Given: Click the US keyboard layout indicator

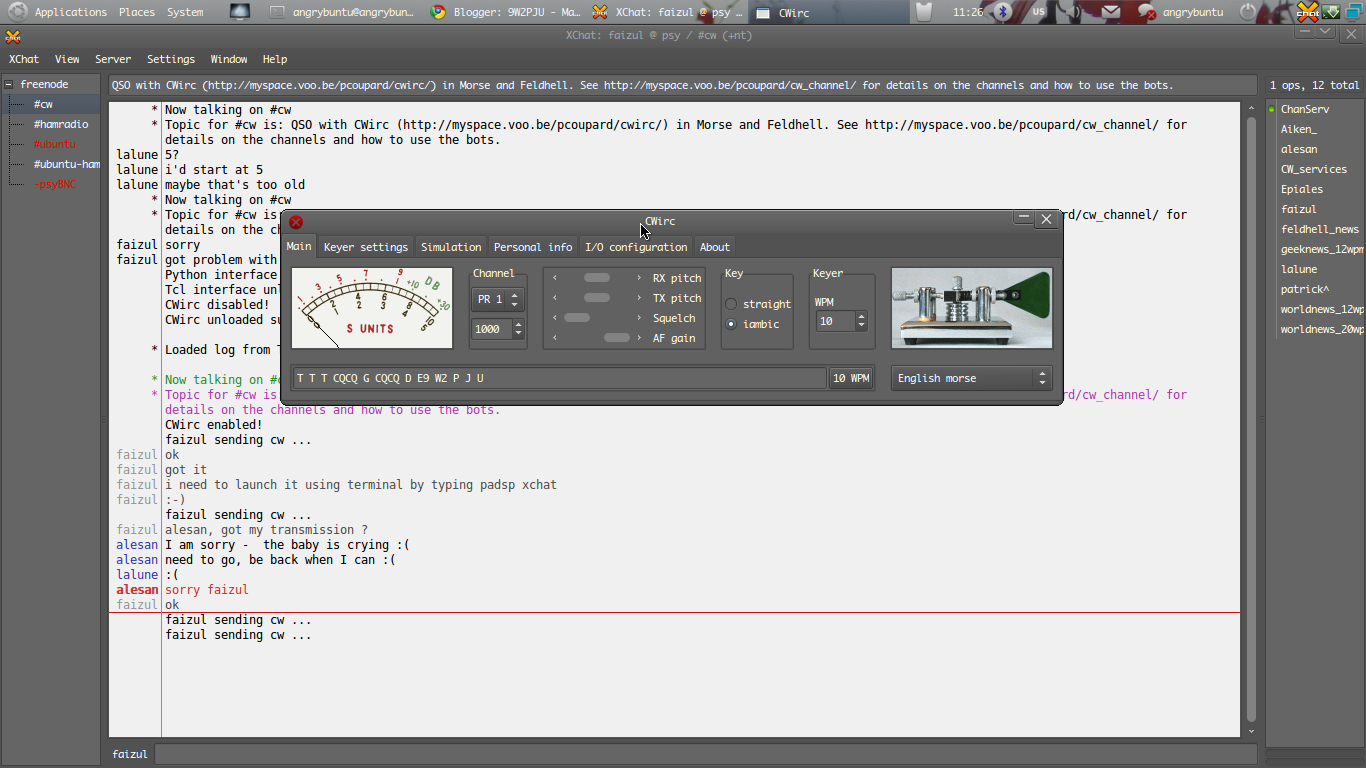Looking at the screenshot, I should pyautogui.click(x=1038, y=12).
